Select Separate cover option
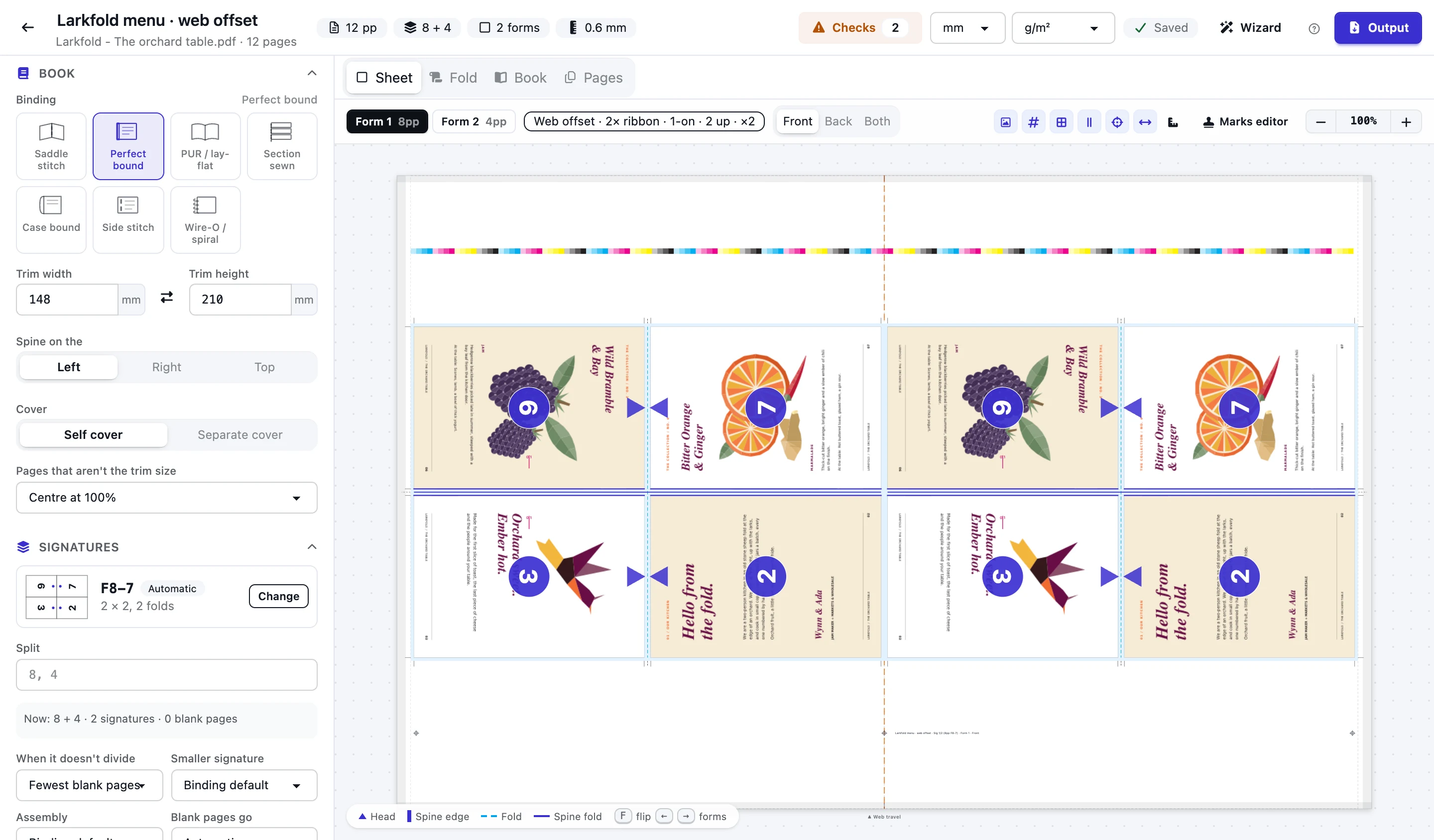This screenshot has height=840, width=1434. click(x=240, y=434)
